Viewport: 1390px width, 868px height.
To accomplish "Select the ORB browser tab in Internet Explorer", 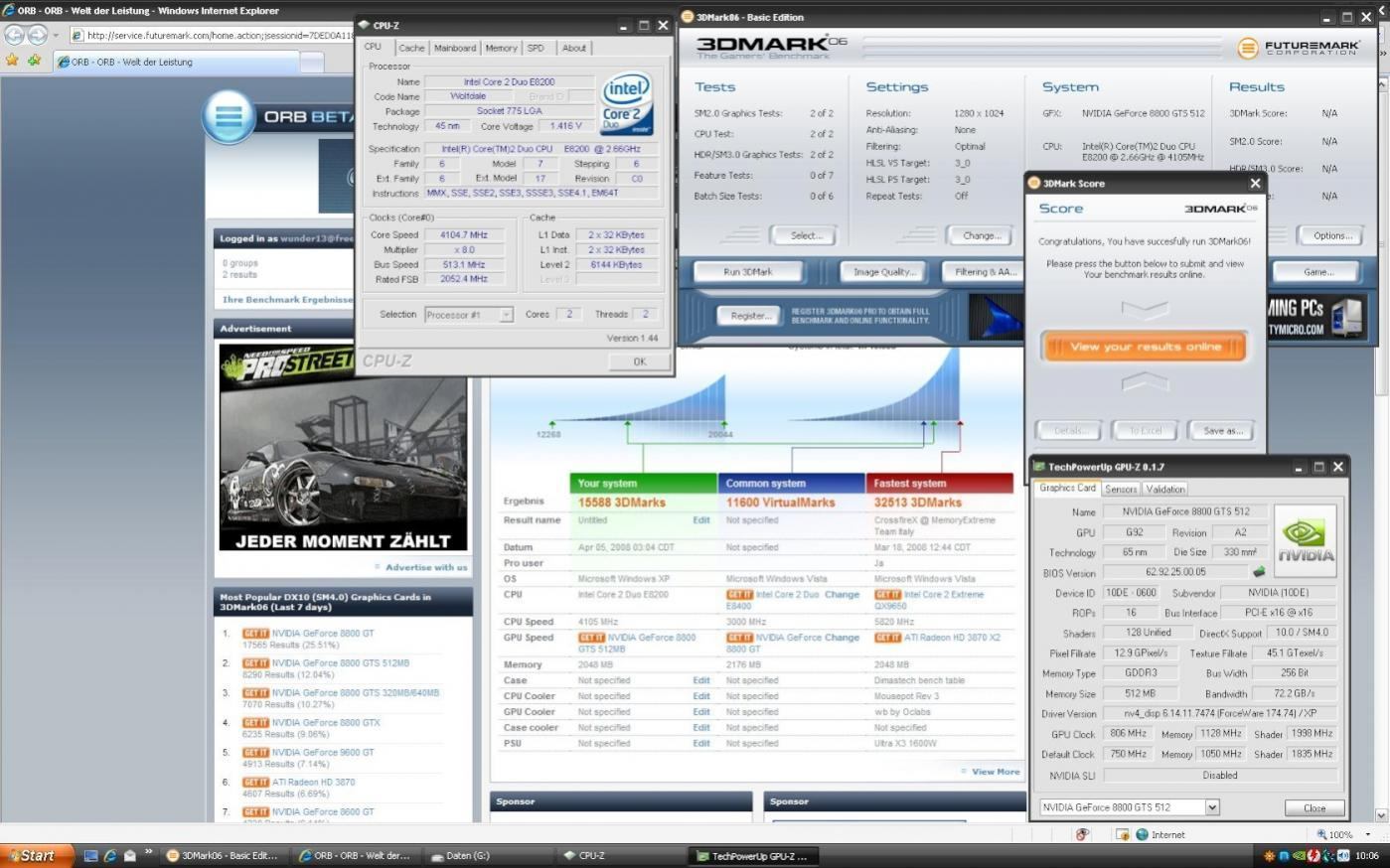I will pos(175,62).
